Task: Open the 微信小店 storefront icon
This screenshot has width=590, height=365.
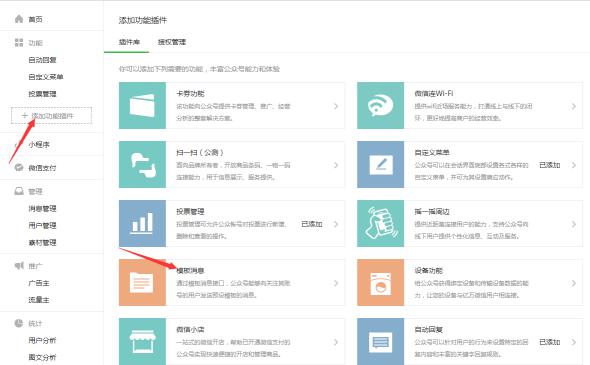Action: [142, 341]
